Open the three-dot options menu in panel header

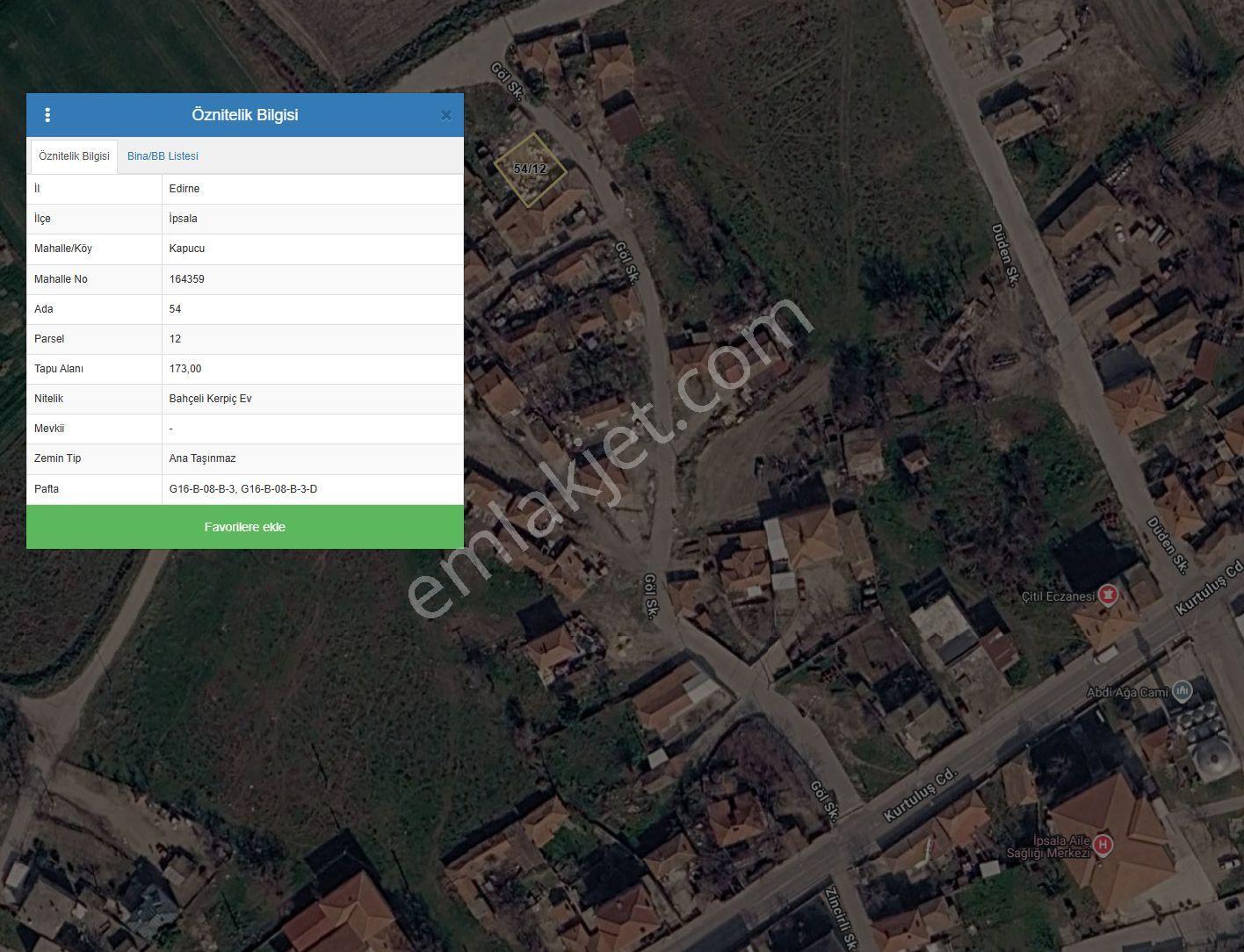[47, 115]
